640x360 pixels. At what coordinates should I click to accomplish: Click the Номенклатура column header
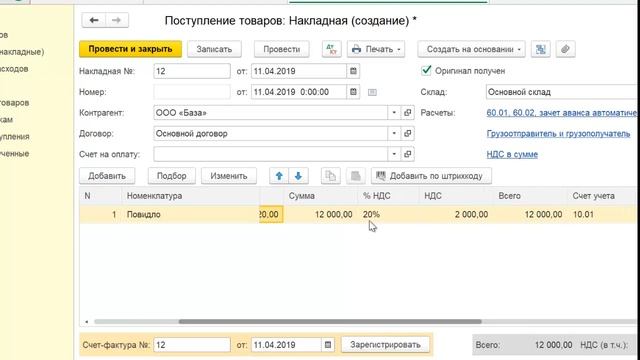pos(191,196)
